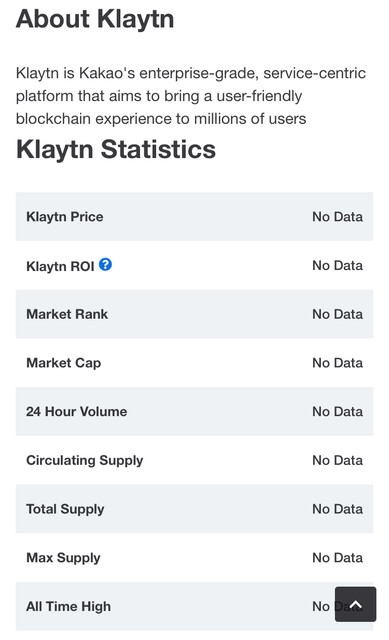Image resolution: width=389 pixels, height=640 pixels.
Task: Select the Market Rank row label
Action: click(67, 314)
